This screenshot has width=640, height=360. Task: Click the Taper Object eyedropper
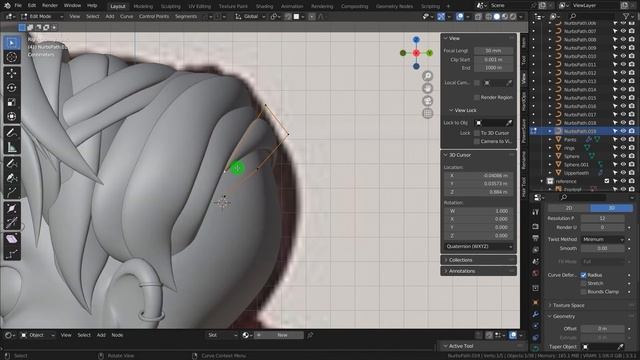pyautogui.click(x=620, y=347)
